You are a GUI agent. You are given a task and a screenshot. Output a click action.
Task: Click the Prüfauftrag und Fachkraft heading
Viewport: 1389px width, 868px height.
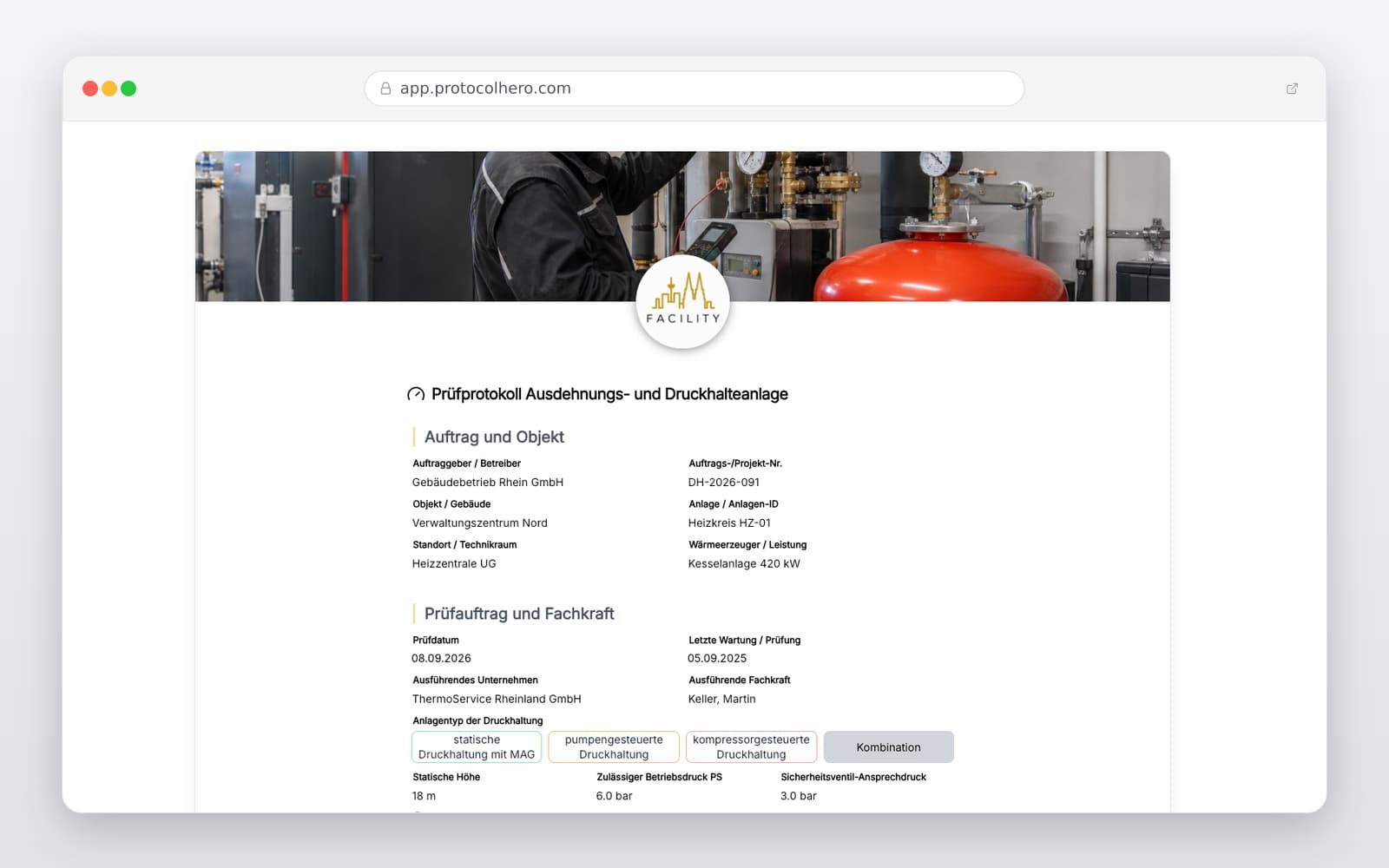pyautogui.click(x=519, y=614)
